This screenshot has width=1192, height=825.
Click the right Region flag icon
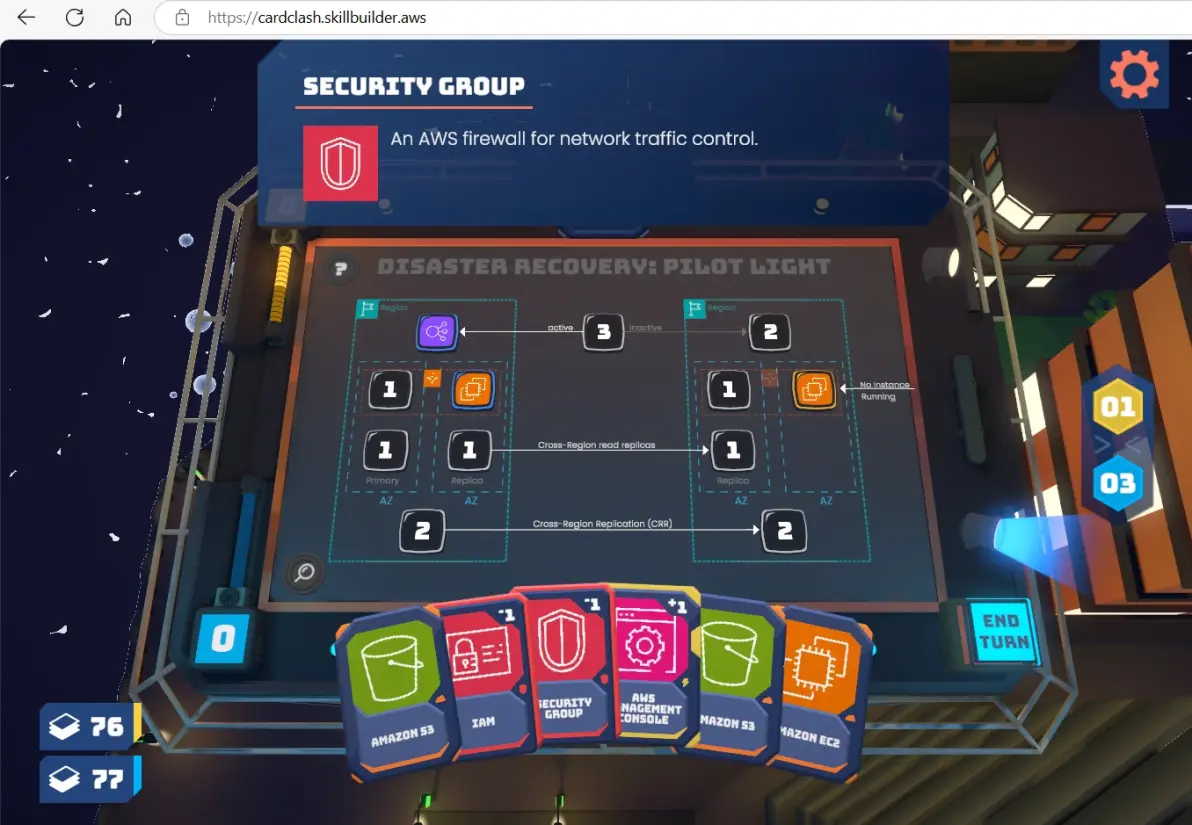[694, 309]
